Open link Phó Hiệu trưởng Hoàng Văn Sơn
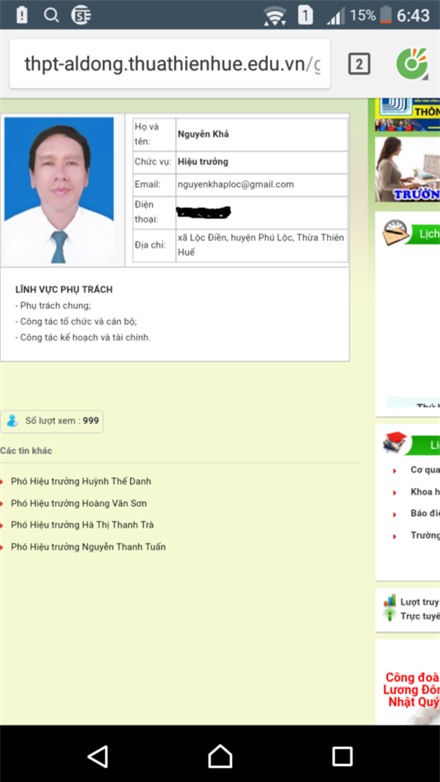The height and width of the screenshot is (782, 440). pyautogui.click(x=79, y=503)
